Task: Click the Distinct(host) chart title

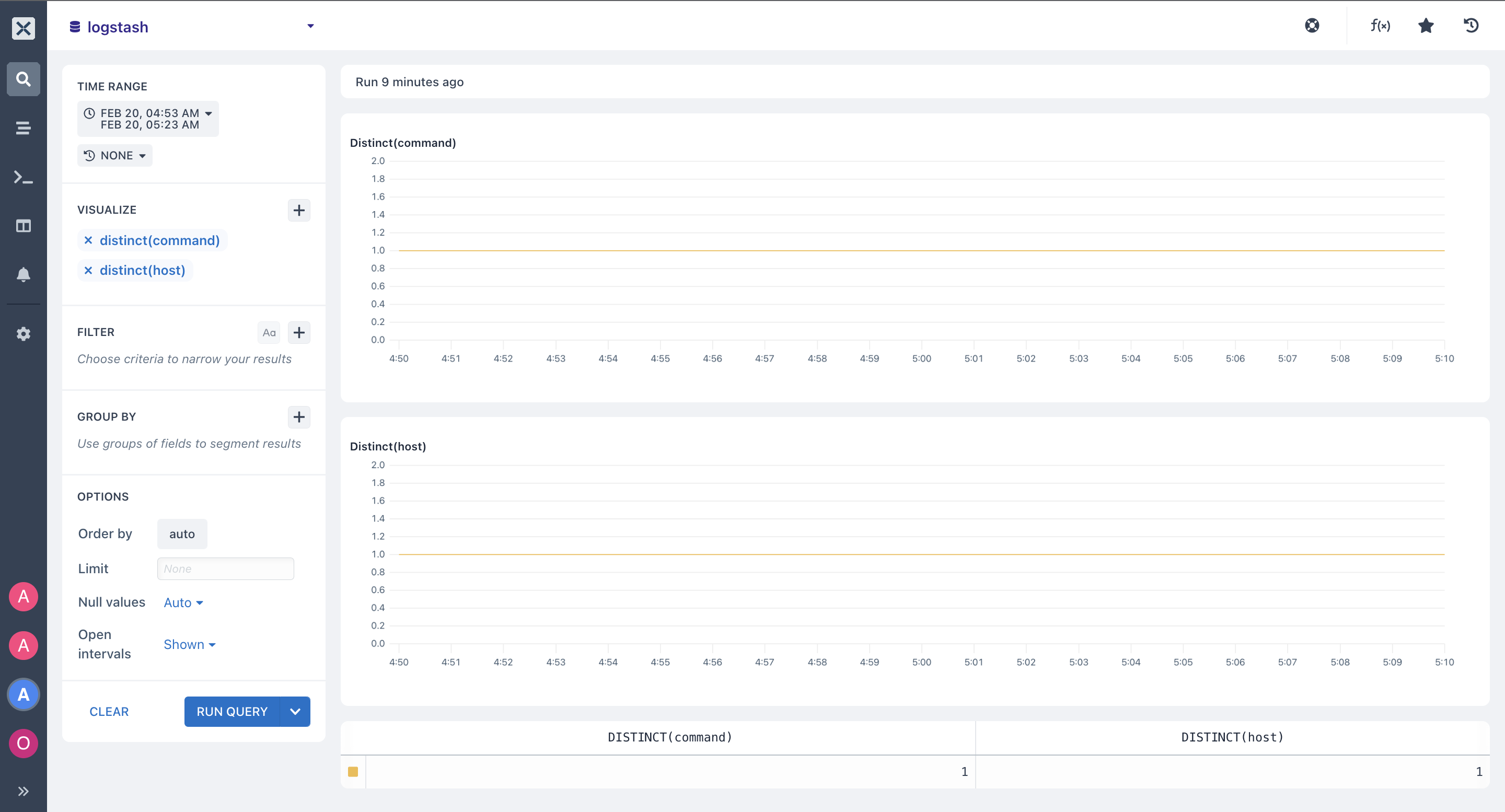Action: point(388,446)
